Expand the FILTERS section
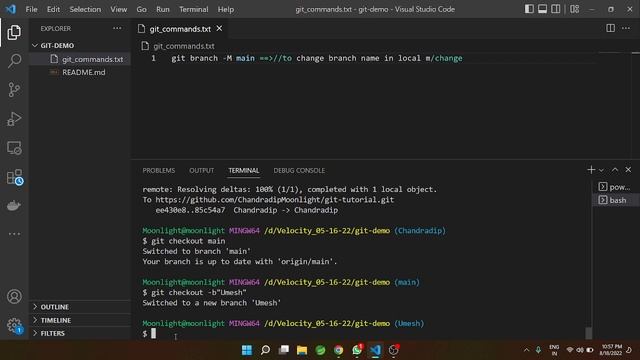The image size is (640, 360). 80,333
